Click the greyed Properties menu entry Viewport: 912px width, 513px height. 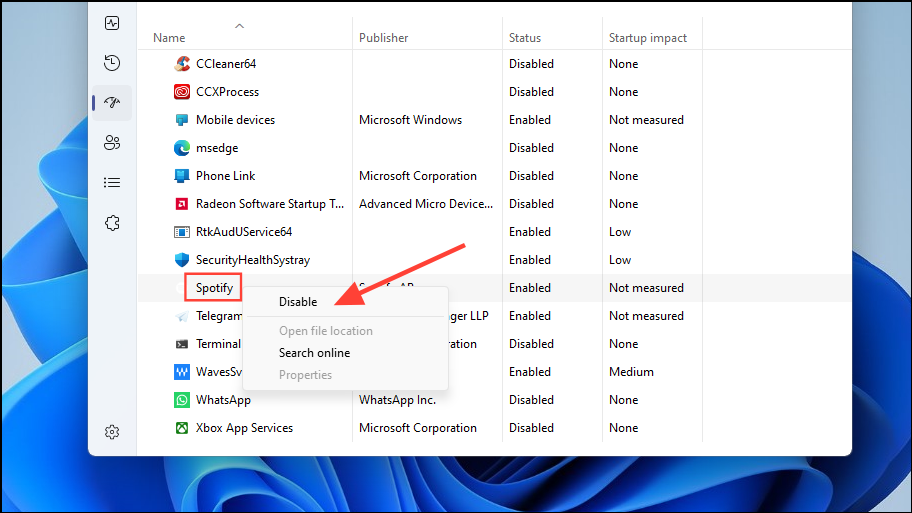coord(305,375)
